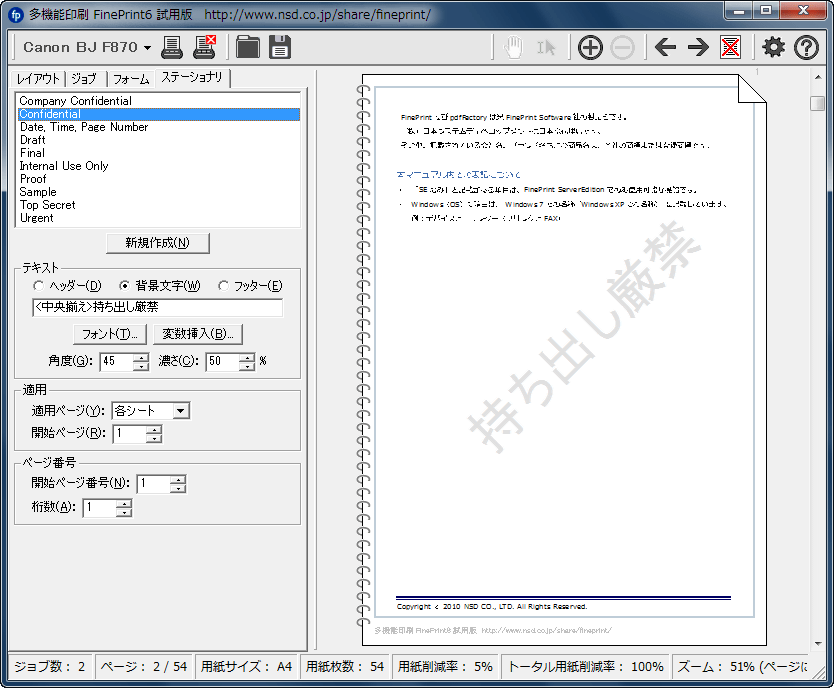The height and width of the screenshot is (688, 834).
Task: Click the "トータル用紙削減率: 100%" status entry
Action: [586, 667]
